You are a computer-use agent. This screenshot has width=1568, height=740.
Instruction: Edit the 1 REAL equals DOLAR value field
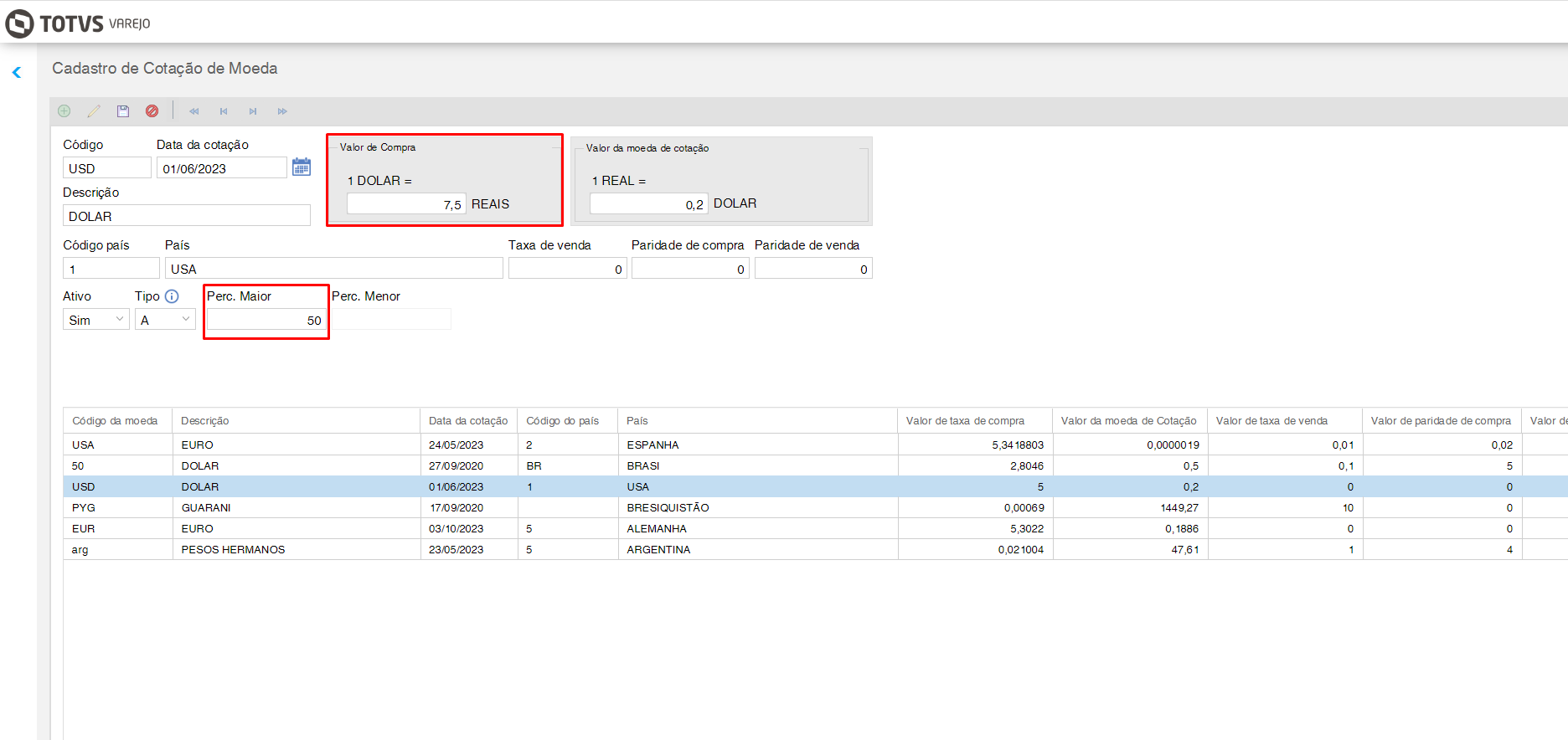(x=649, y=203)
